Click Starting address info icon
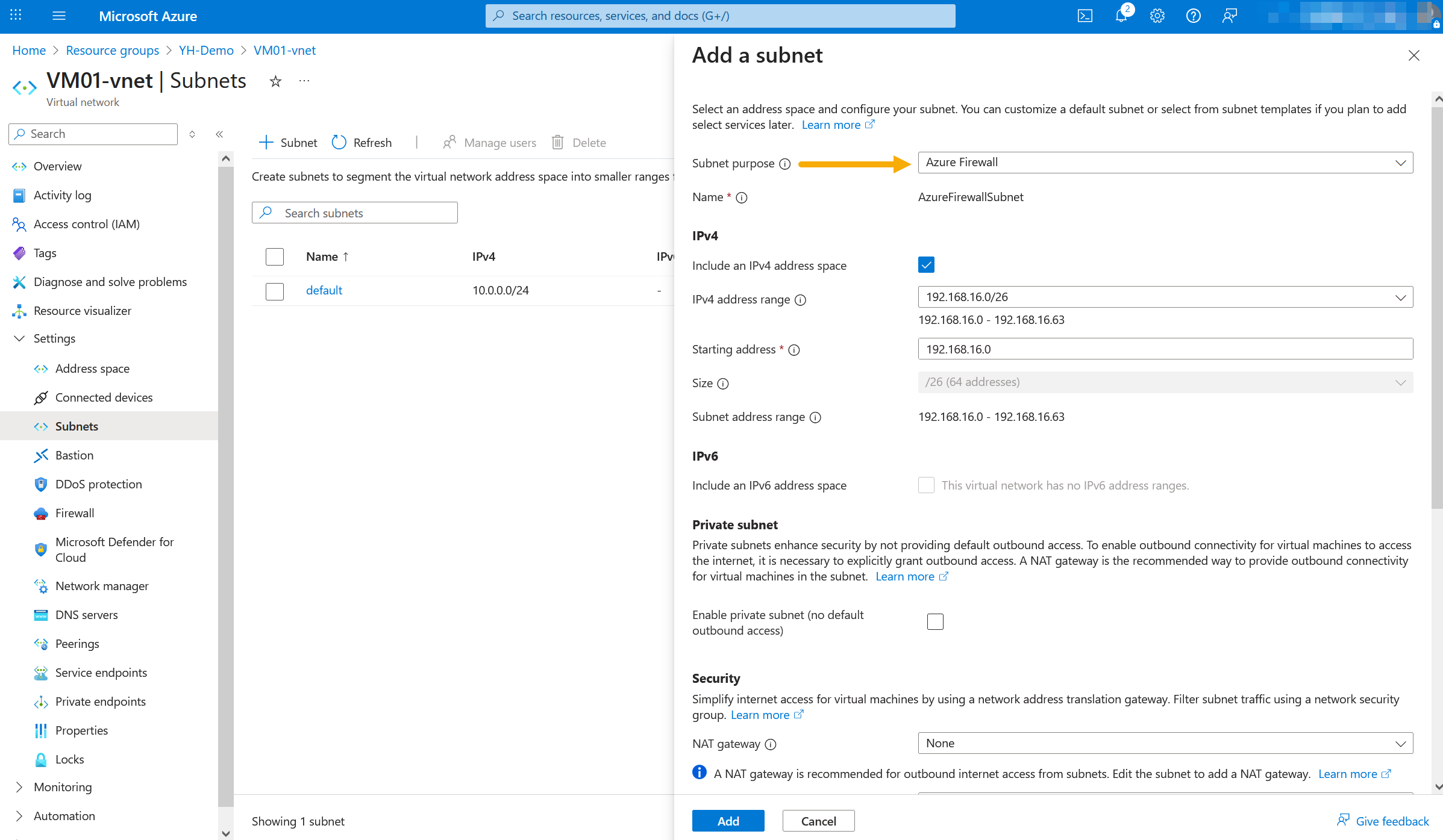1443x840 pixels. 794,350
